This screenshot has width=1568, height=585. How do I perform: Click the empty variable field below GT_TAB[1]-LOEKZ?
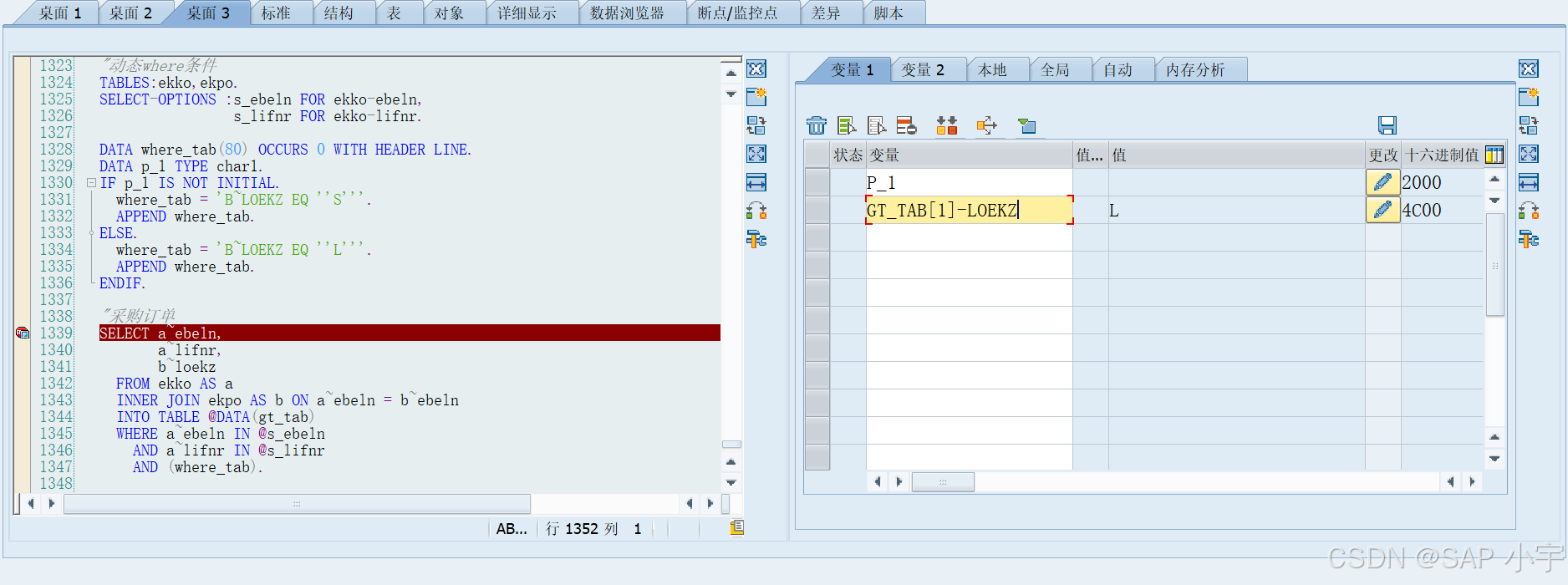click(x=969, y=237)
